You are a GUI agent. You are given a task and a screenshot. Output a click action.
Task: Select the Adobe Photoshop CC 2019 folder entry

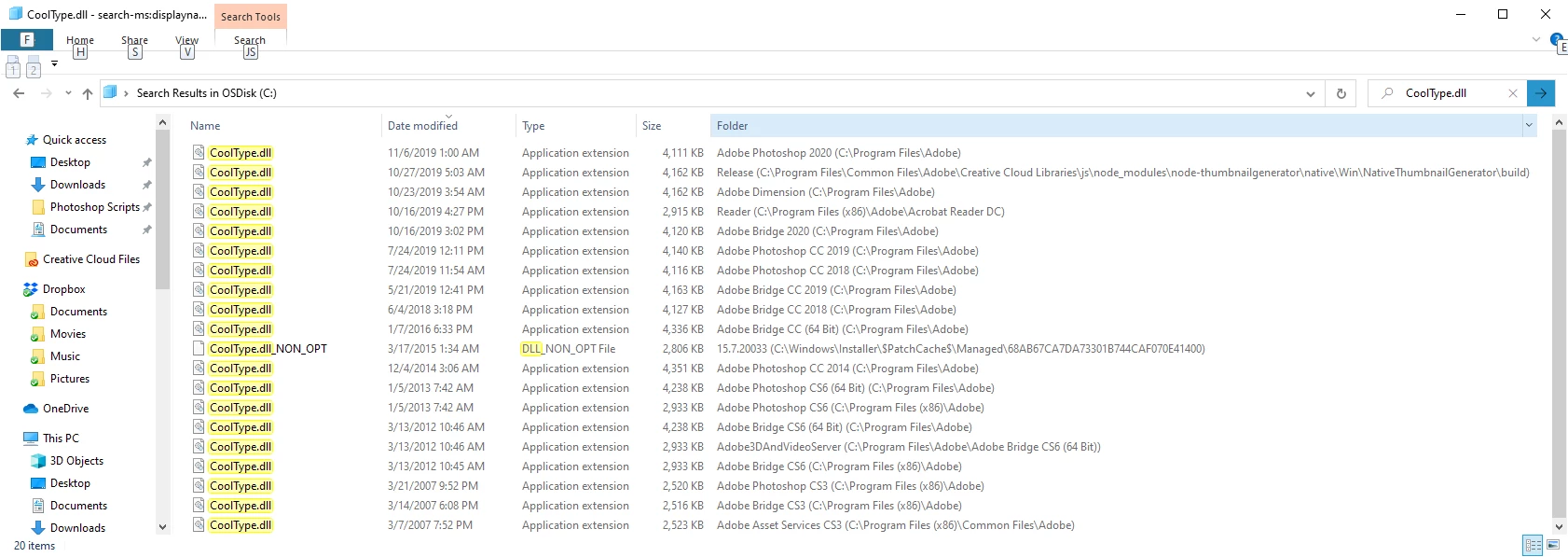[x=847, y=251]
